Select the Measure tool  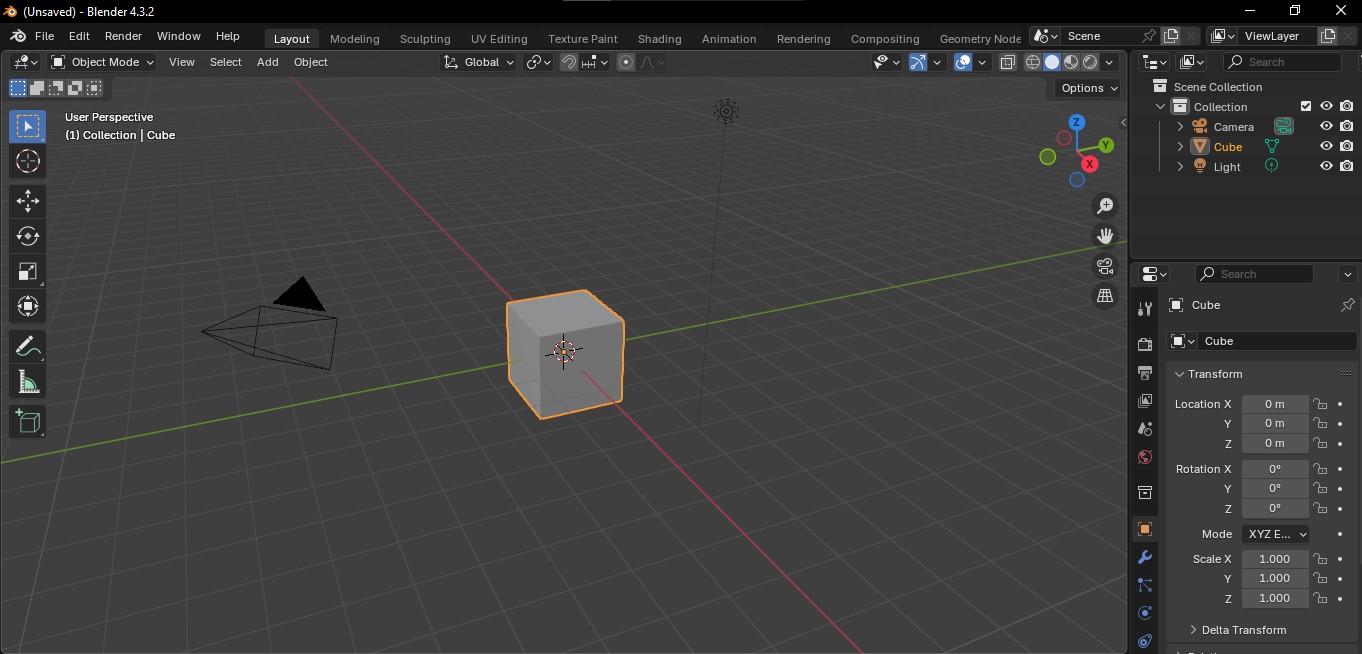click(x=28, y=382)
